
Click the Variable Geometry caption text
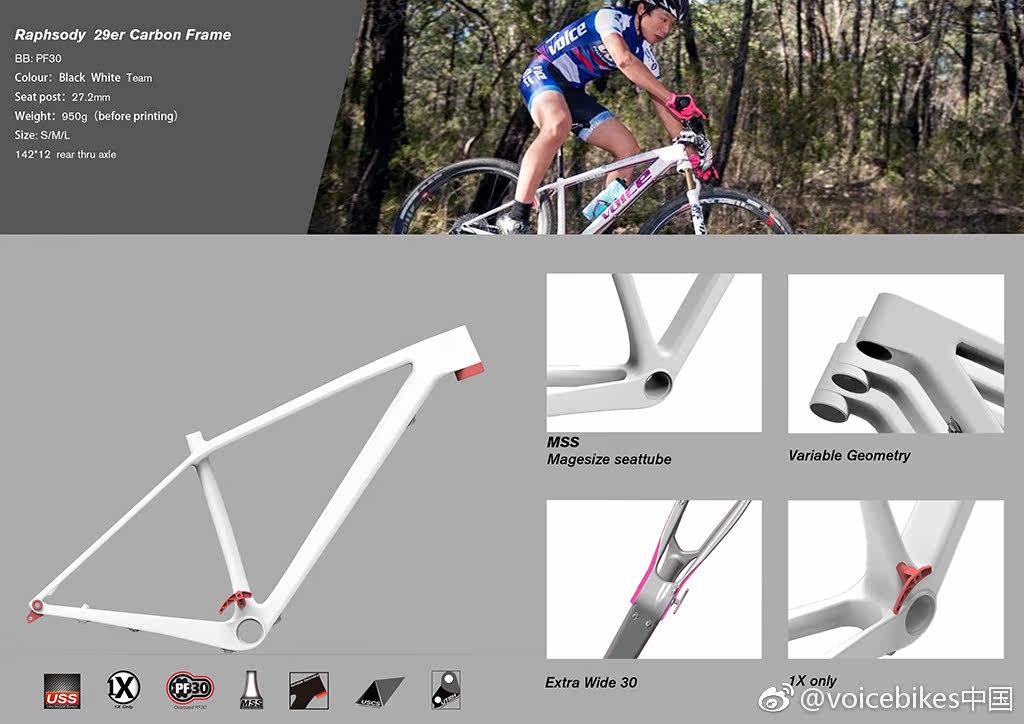[x=849, y=456]
